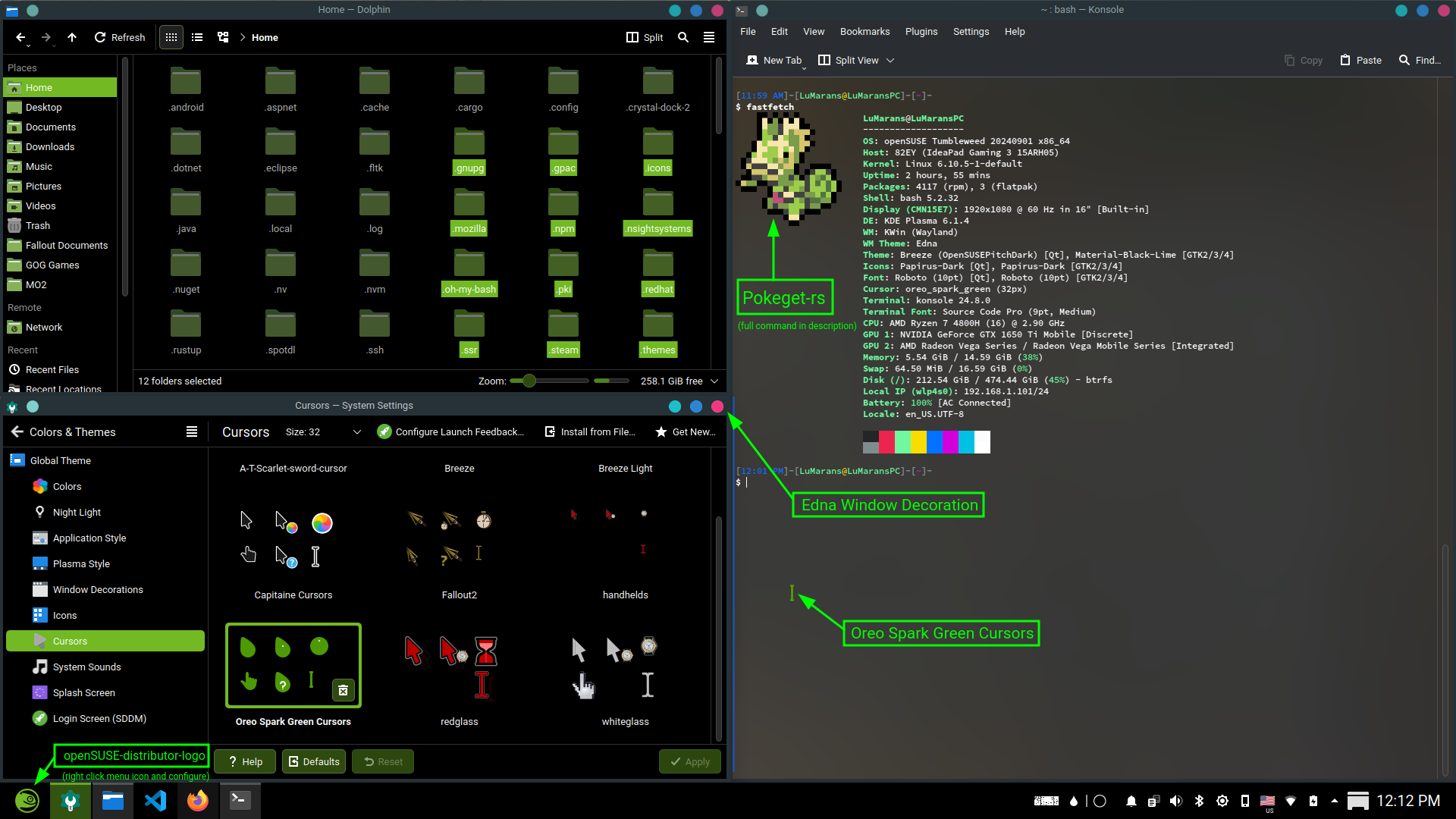Launch Firefox from the taskbar
Screen dimensions: 1456x819
[197, 800]
